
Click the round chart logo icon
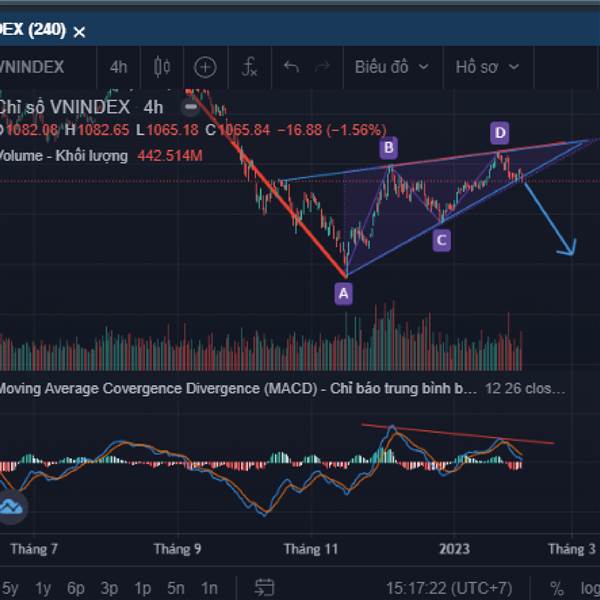pyautogui.click(x=11, y=507)
